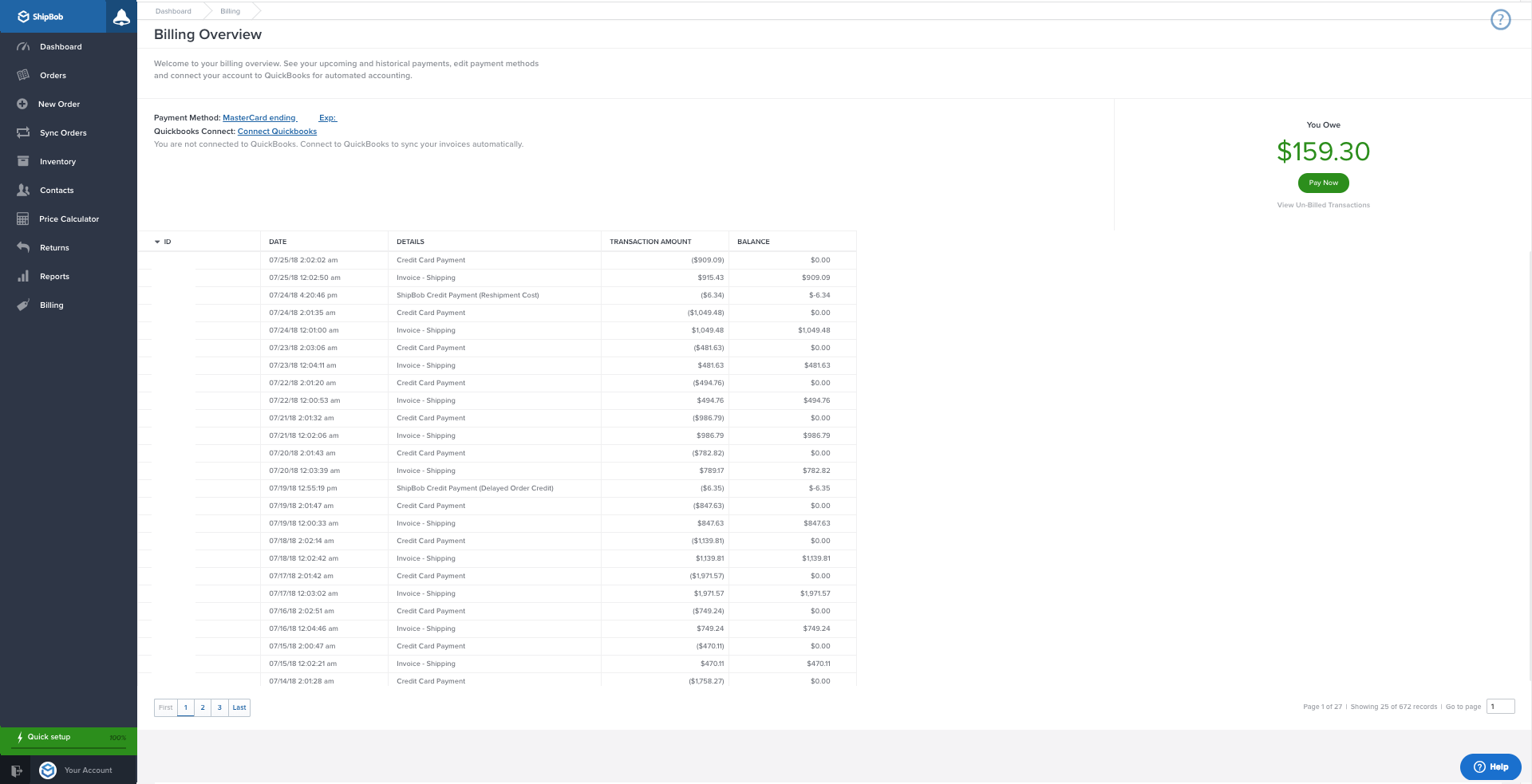Click the Price Calculator icon

click(x=23, y=219)
